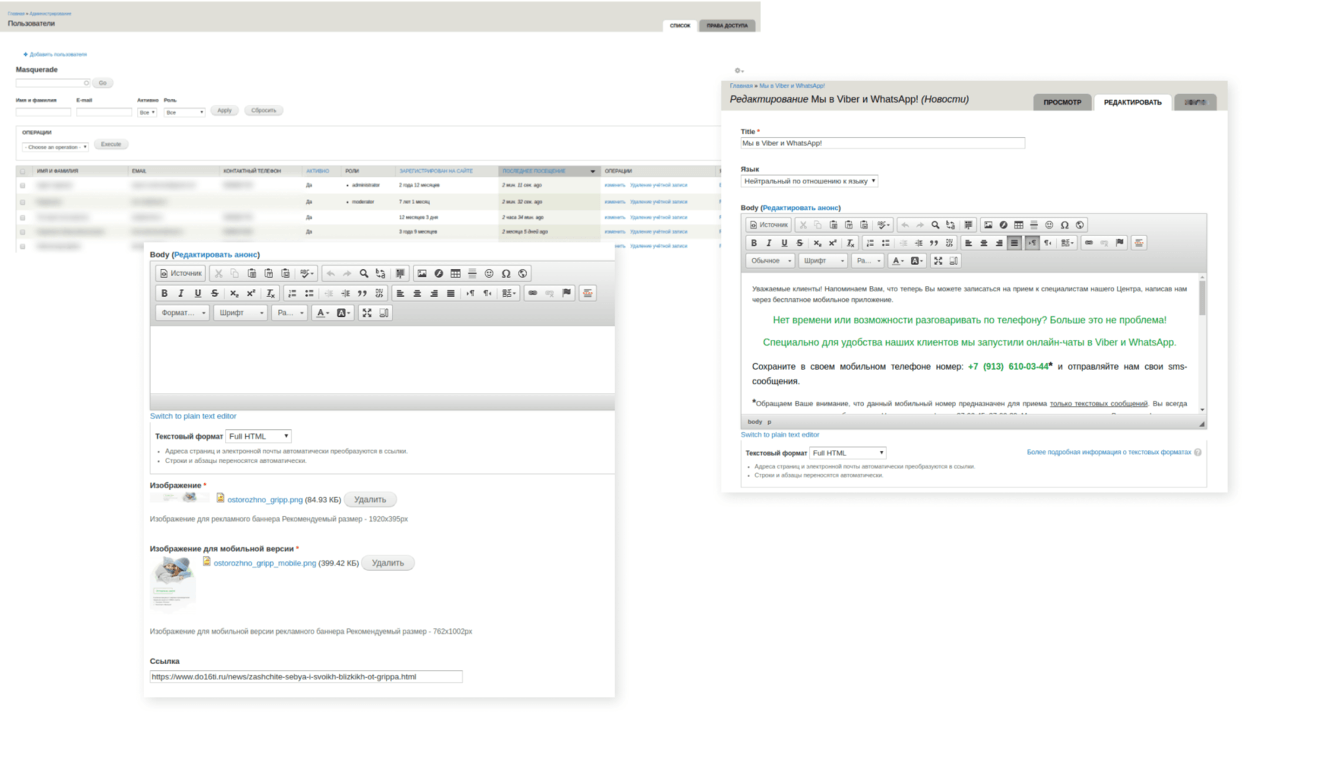Screen dimensions: 1340x784
Task: Apply superscript in the news editor
Action: (x=832, y=243)
